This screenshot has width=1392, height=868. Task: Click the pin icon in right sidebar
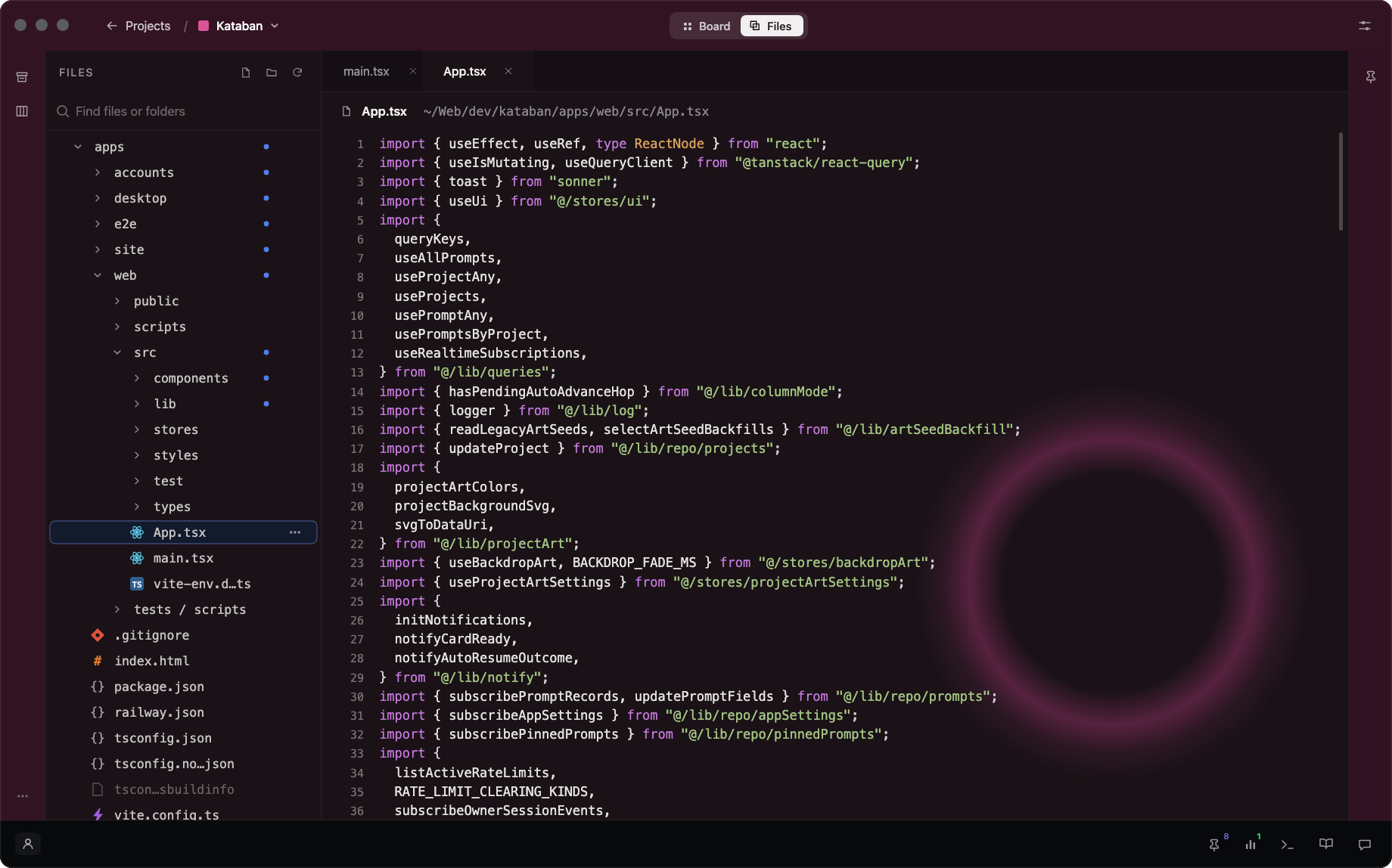tap(1371, 77)
